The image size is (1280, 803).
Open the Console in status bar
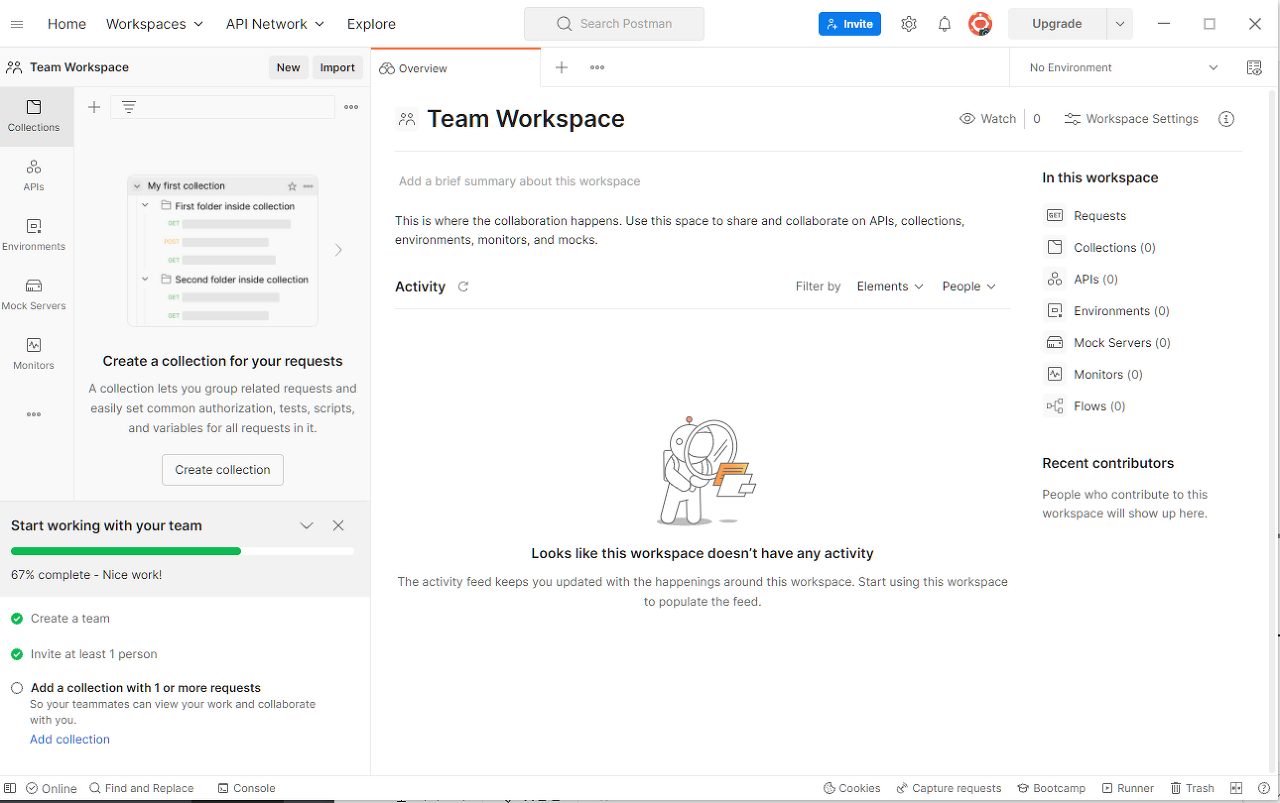pos(246,788)
